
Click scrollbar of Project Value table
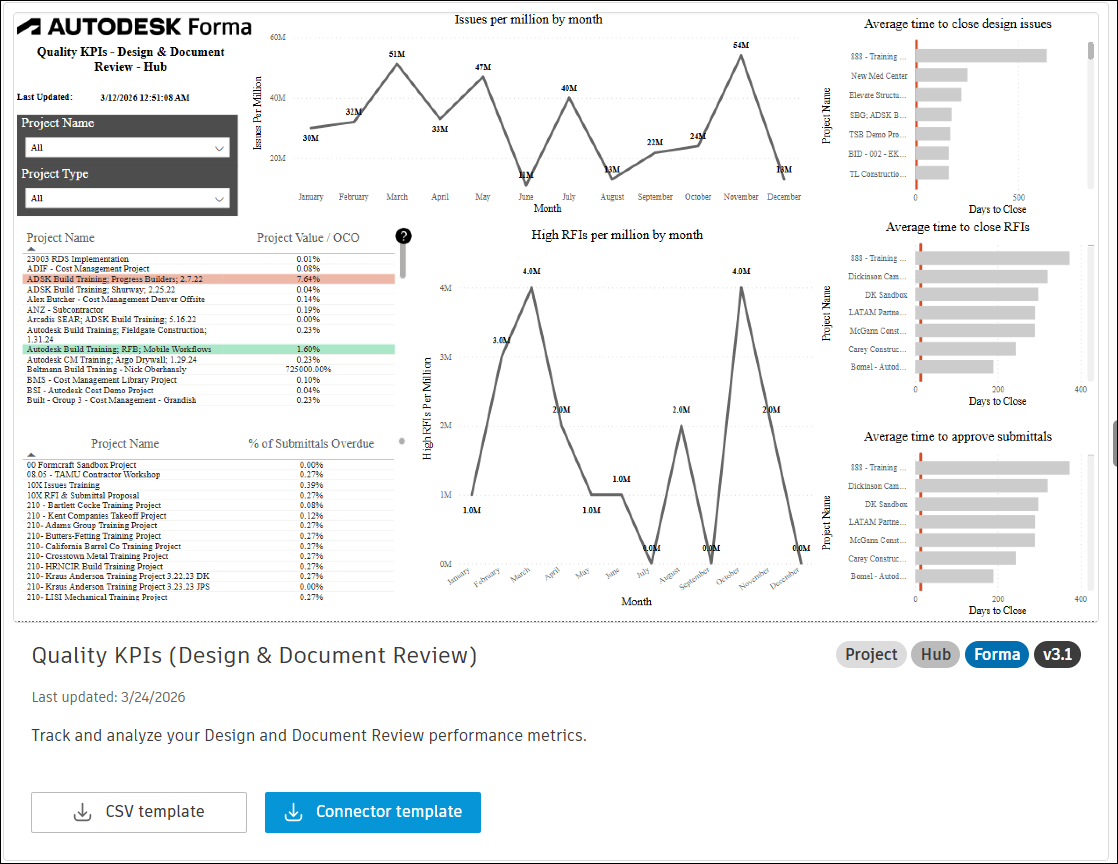[403, 262]
